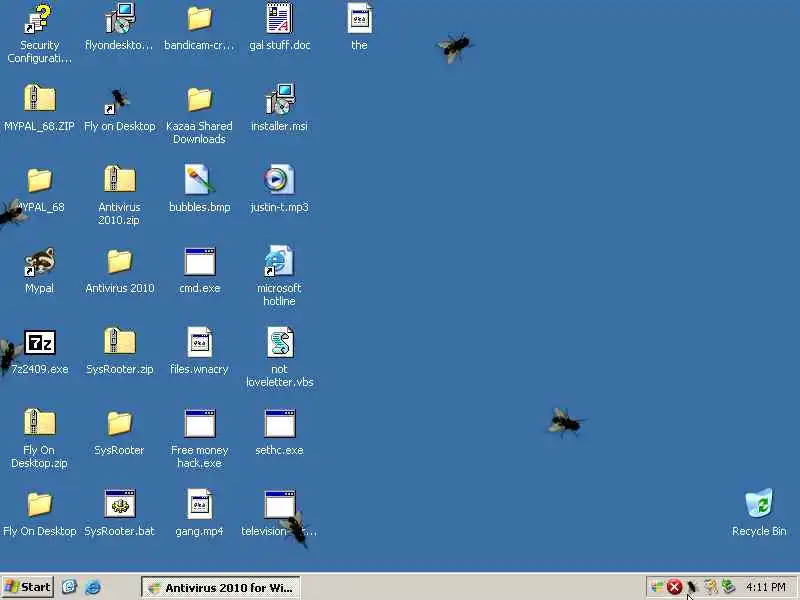Image resolution: width=800 pixels, height=600 pixels.
Task: Select the SysRooter.bat batch file icon
Action: click(x=119, y=504)
